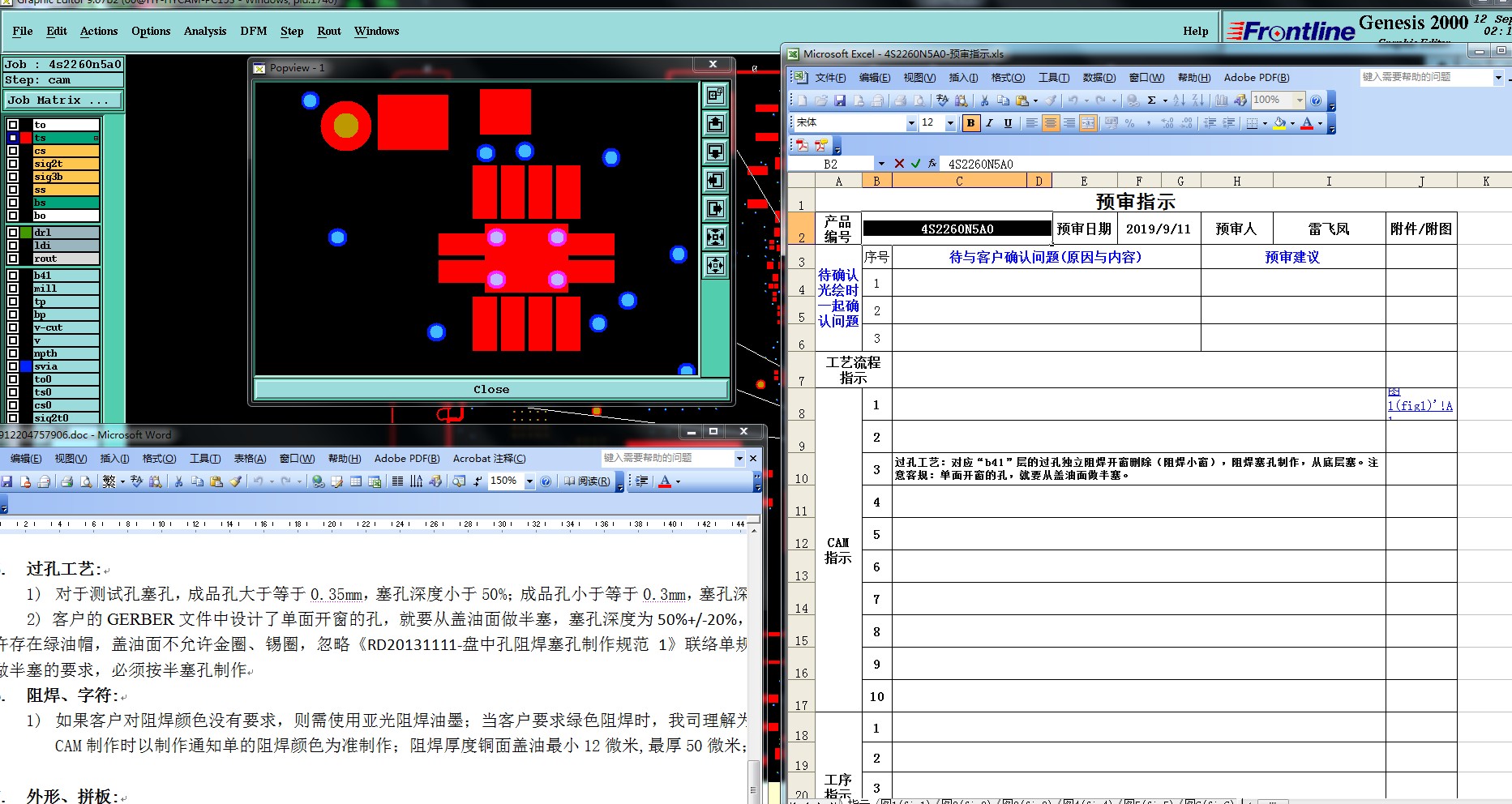Viewport: 1512px width, 804px height.
Task: Click Excel Help question mark icon
Action: (1316, 100)
